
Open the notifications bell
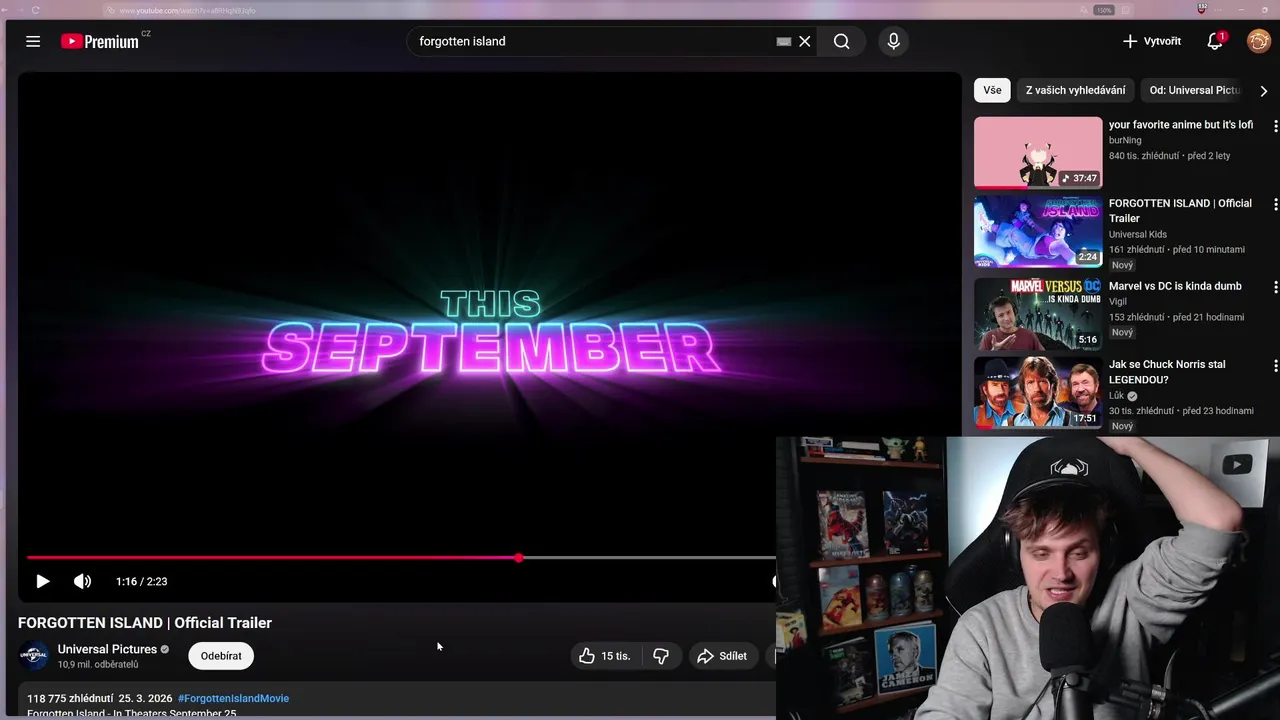click(1215, 41)
